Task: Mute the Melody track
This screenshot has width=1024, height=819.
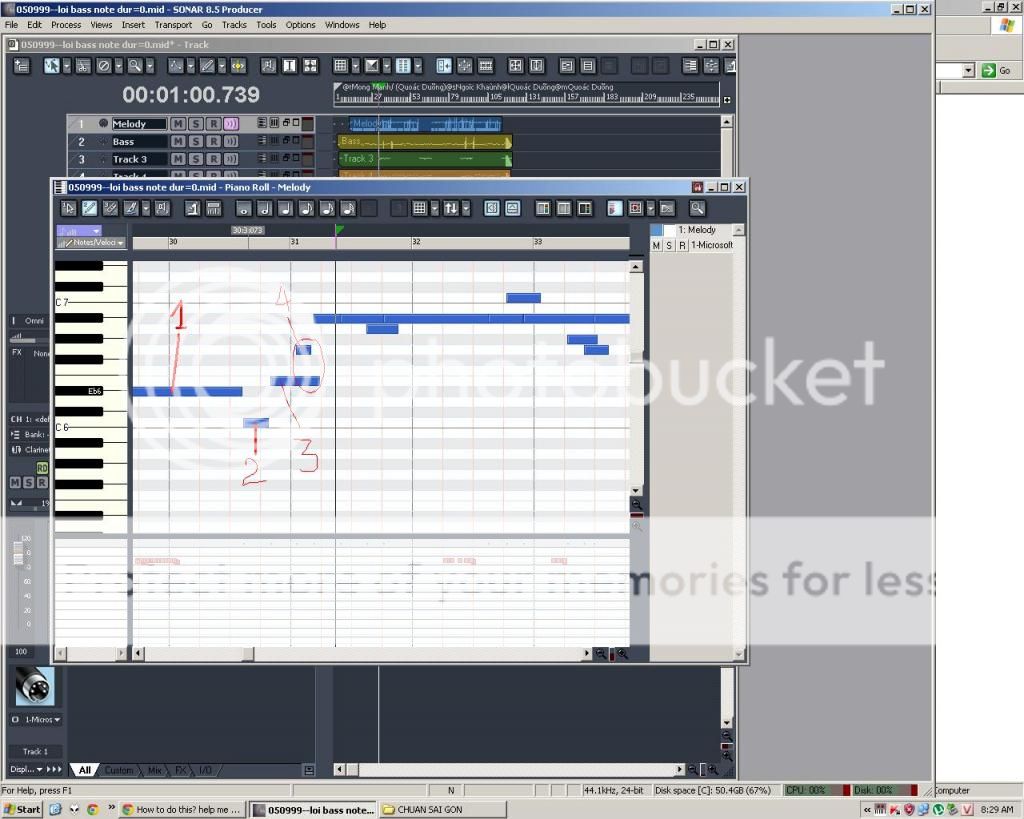Action: pyautogui.click(x=178, y=124)
